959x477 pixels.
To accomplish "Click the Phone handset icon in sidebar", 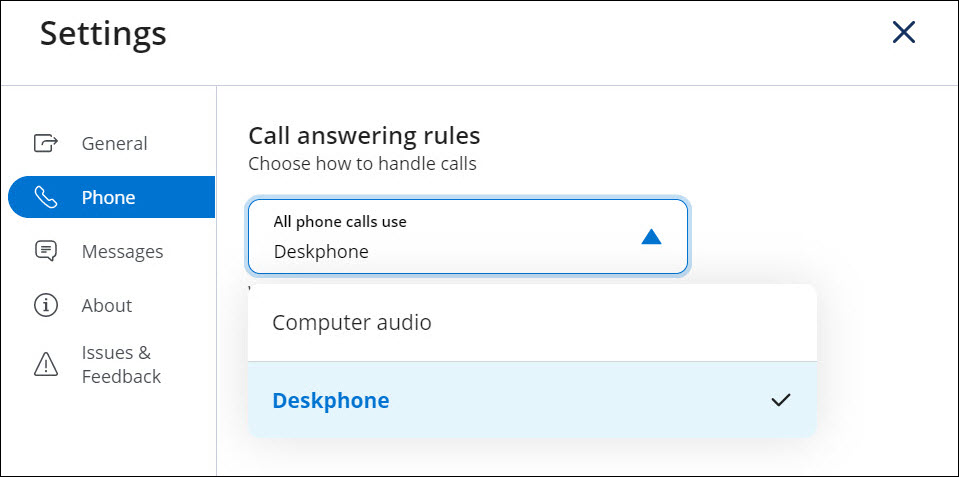I will click(46, 197).
